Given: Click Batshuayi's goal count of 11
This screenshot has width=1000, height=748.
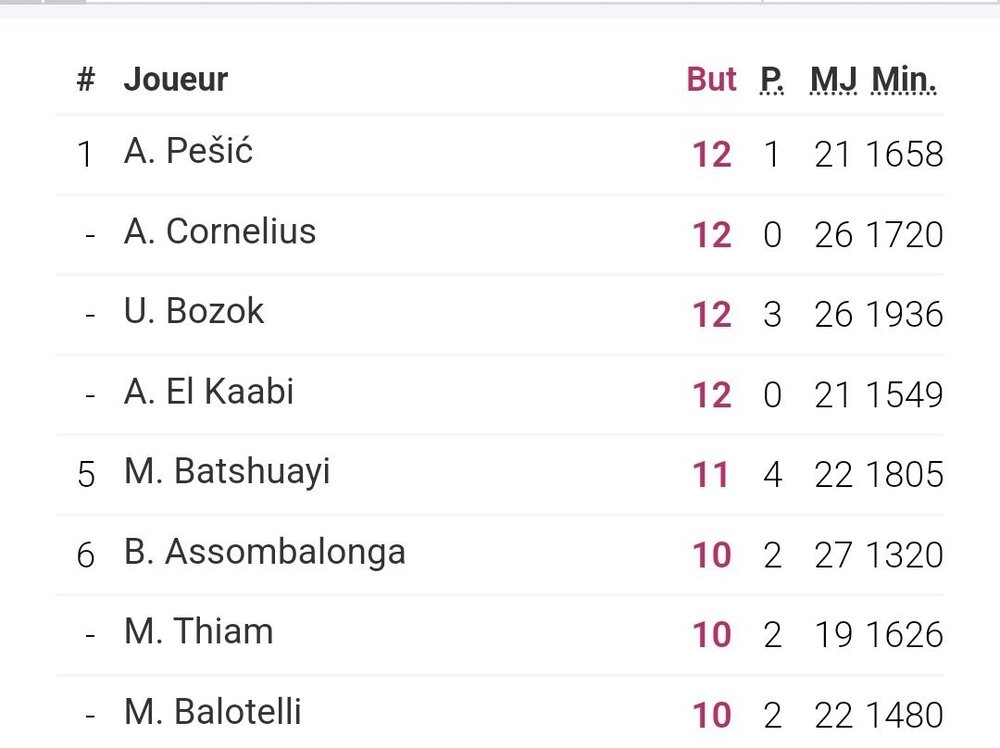Looking at the screenshot, I should pyautogui.click(x=711, y=475).
